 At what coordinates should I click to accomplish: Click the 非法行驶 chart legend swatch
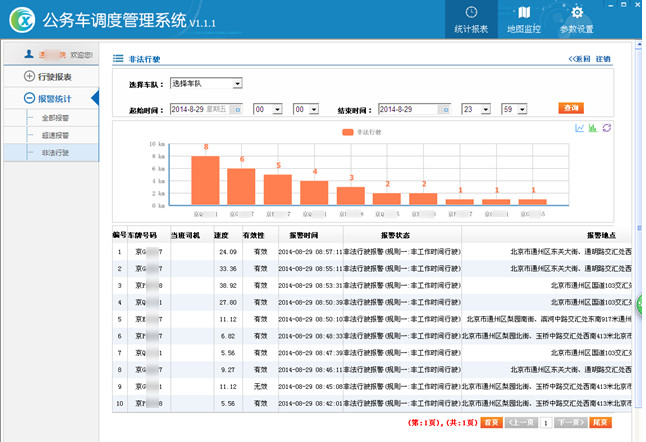pos(348,131)
